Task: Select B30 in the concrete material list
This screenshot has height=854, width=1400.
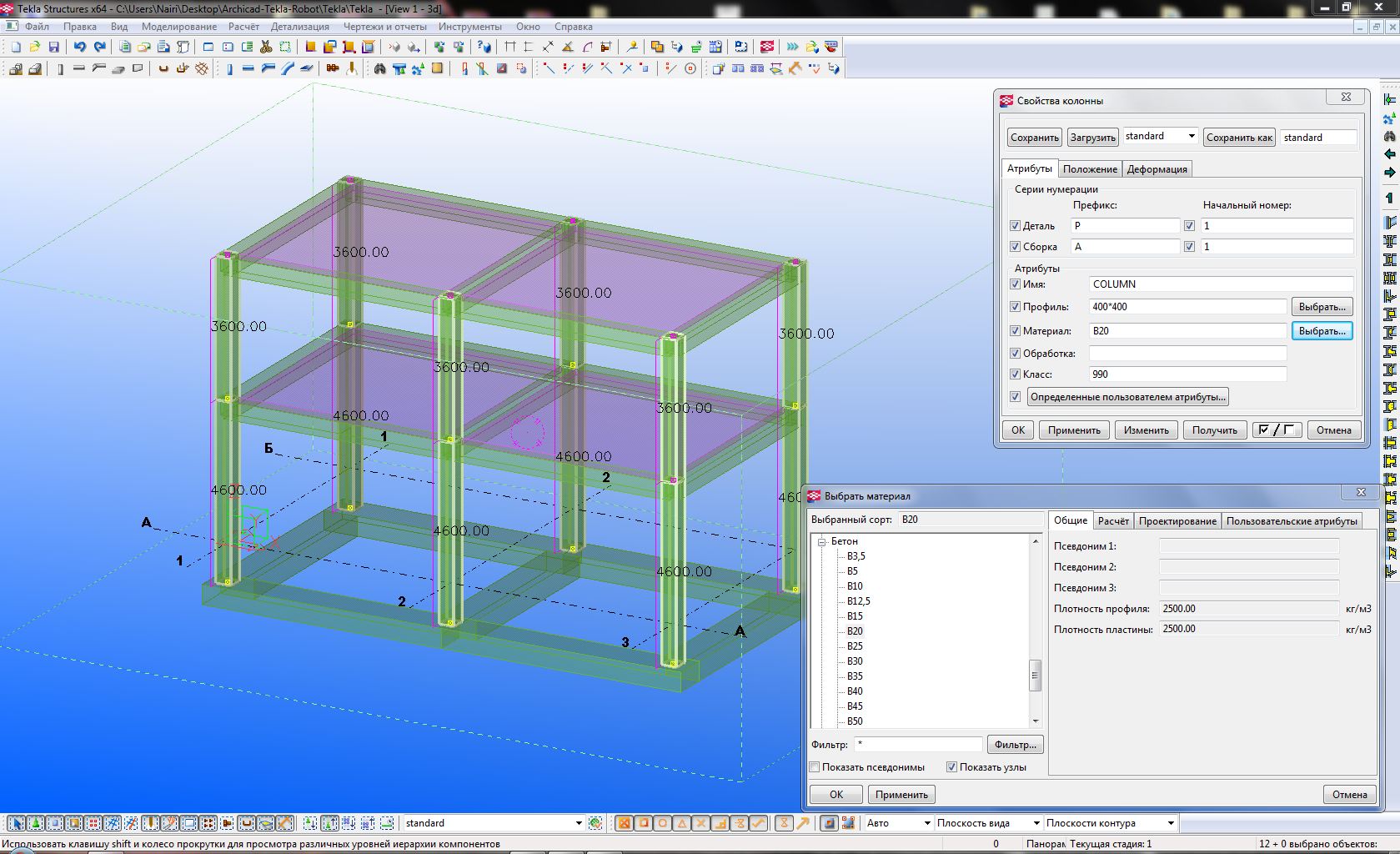Action: click(855, 661)
